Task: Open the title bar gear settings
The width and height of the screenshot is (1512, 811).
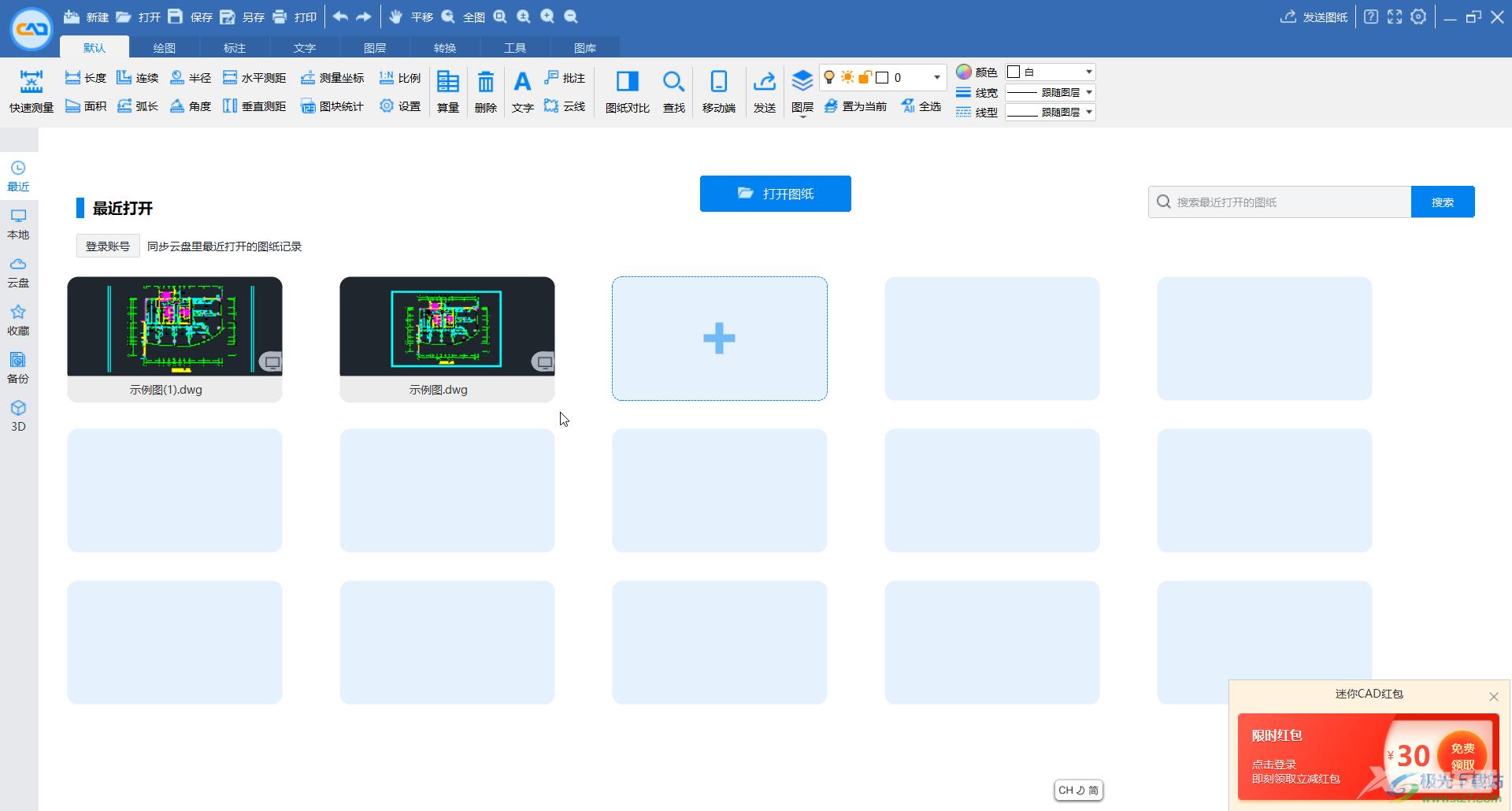Action: coord(1418,17)
